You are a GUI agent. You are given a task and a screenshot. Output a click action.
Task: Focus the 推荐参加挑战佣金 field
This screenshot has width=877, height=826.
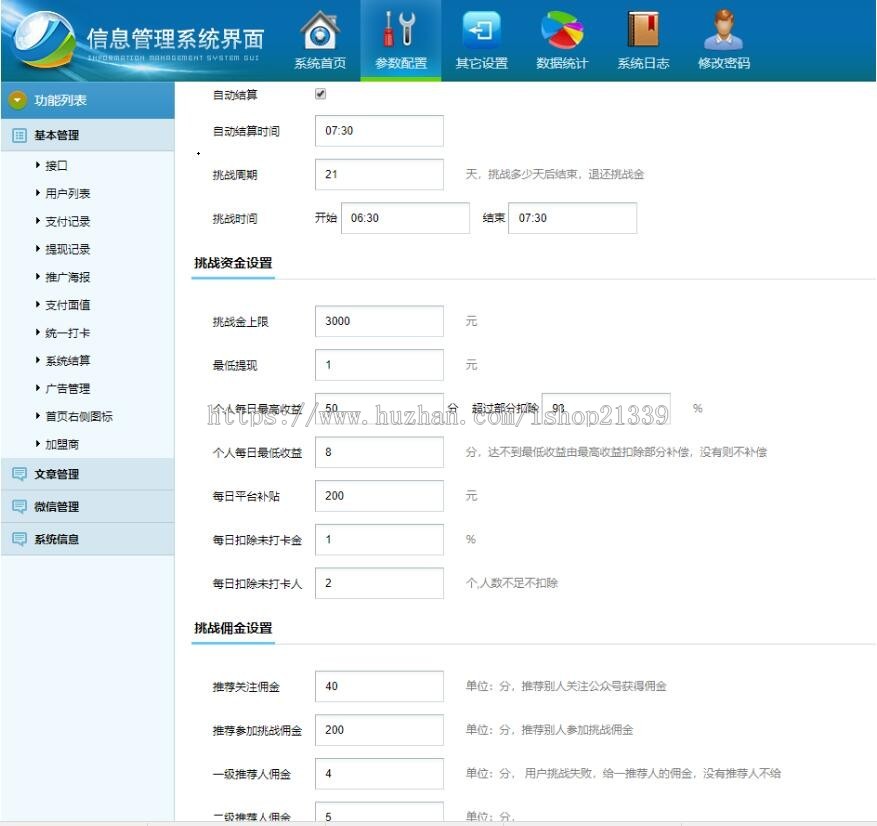point(379,730)
